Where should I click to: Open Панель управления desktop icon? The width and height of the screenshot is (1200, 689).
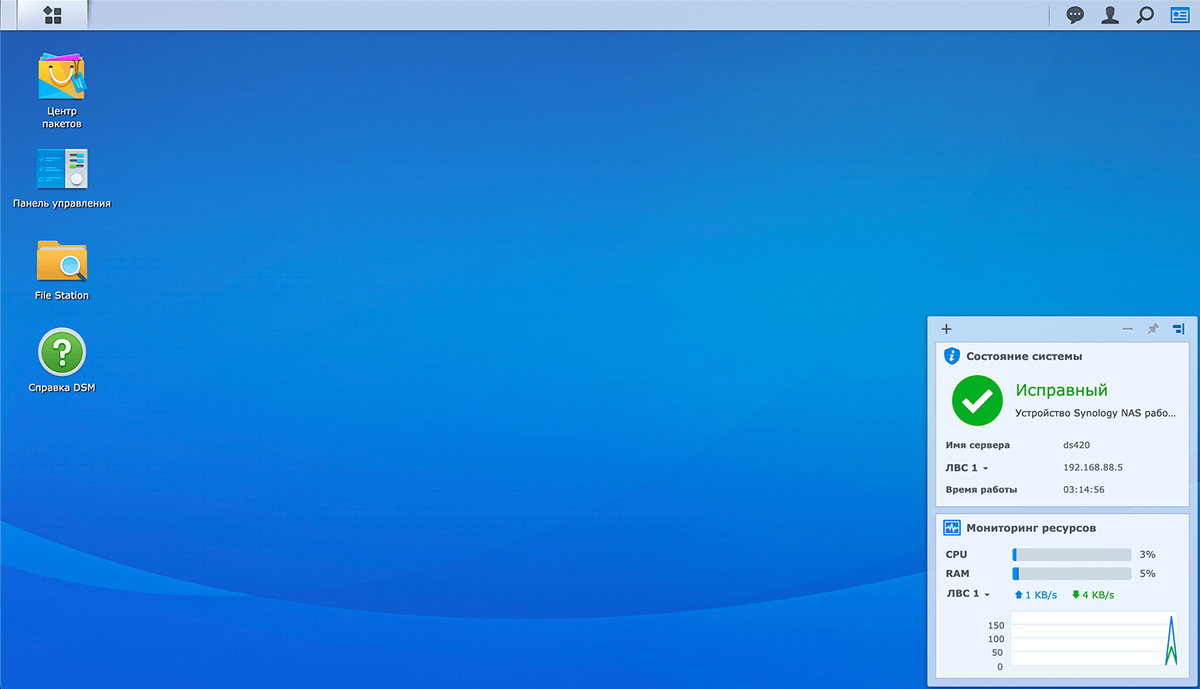[62, 178]
